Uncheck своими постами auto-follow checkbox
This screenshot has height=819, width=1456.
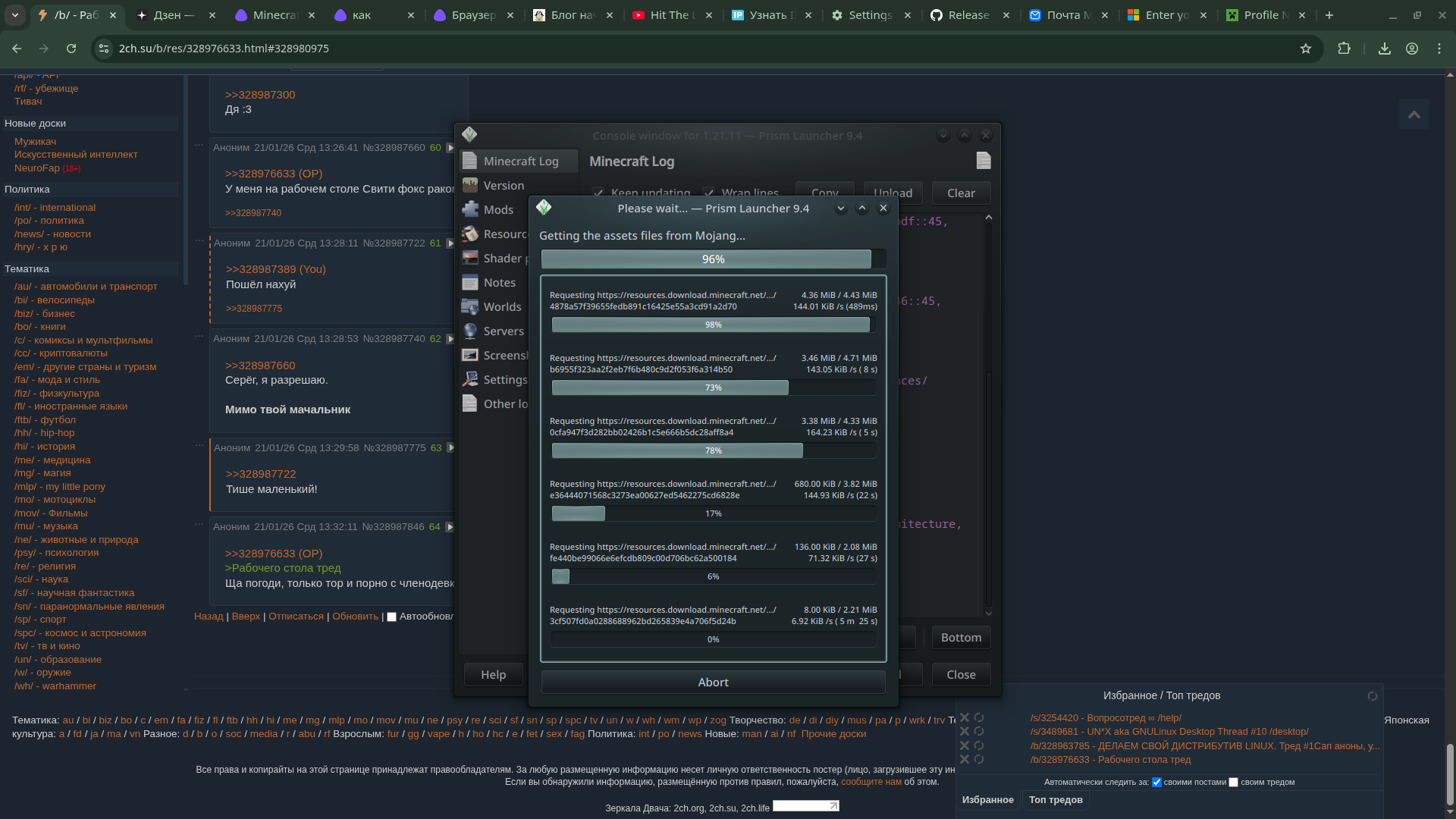point(1156,783)
